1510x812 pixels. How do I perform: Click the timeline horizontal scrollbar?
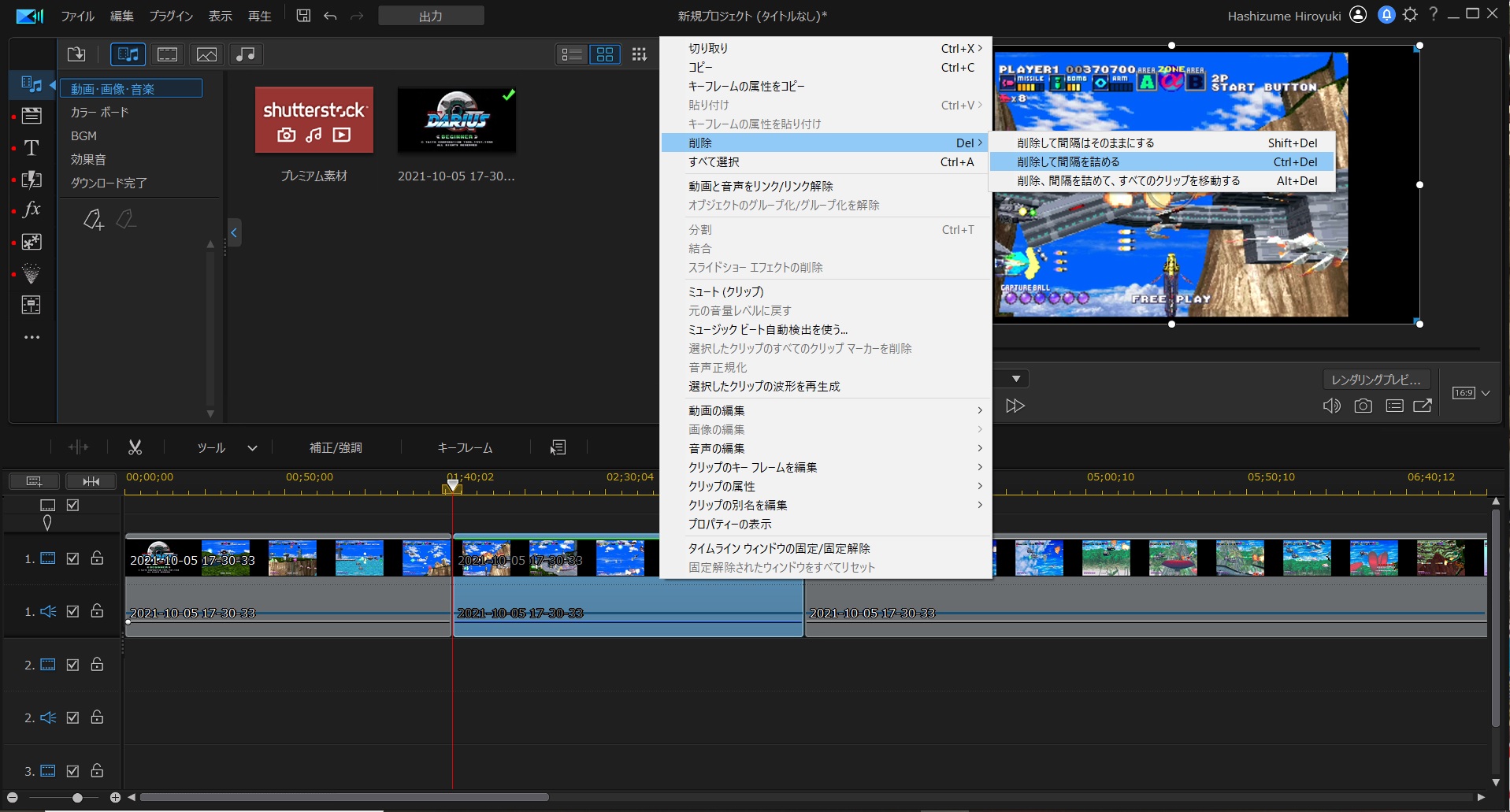[344, 797]
